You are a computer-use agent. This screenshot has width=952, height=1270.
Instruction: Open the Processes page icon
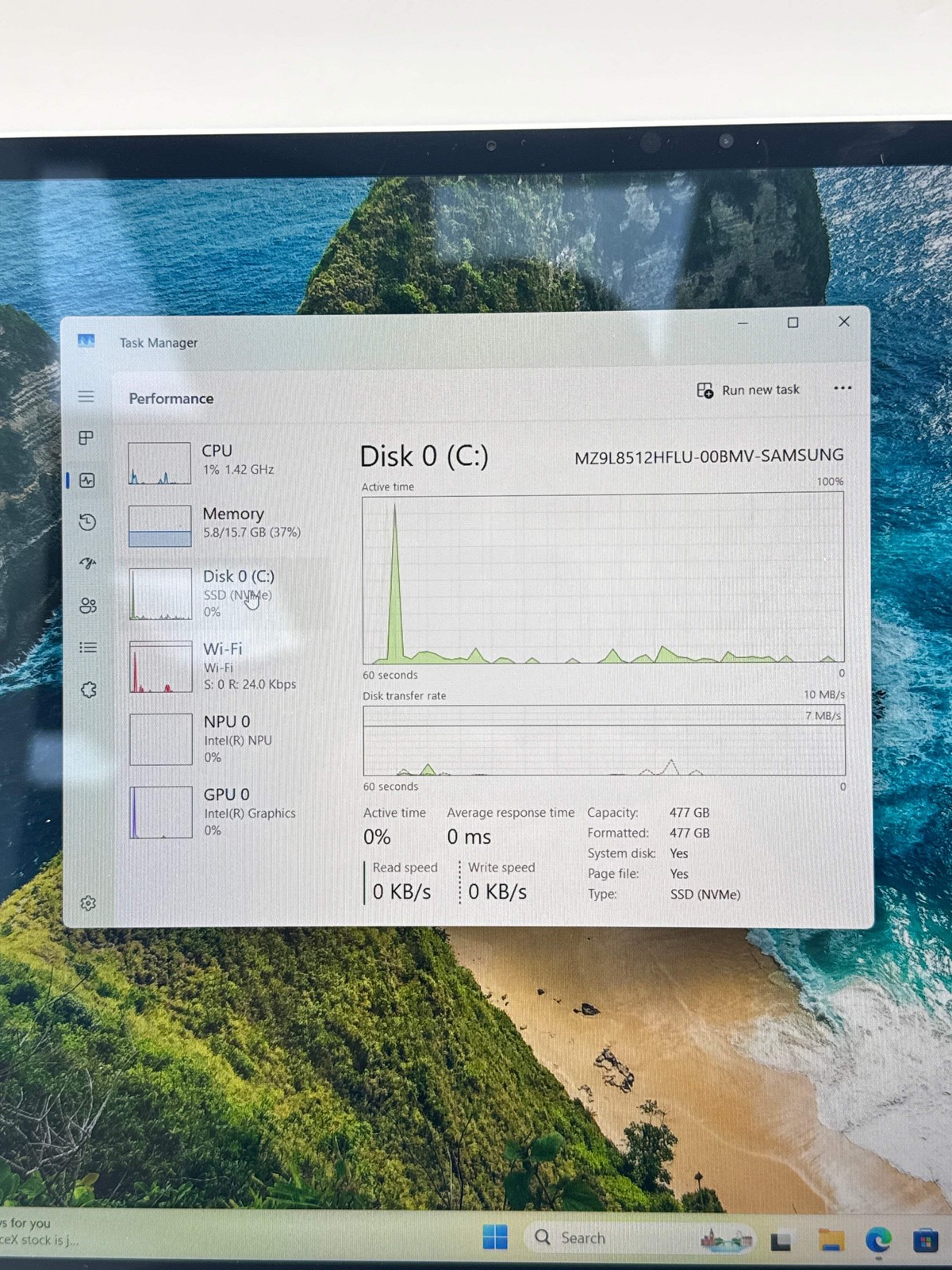[86, 438]
